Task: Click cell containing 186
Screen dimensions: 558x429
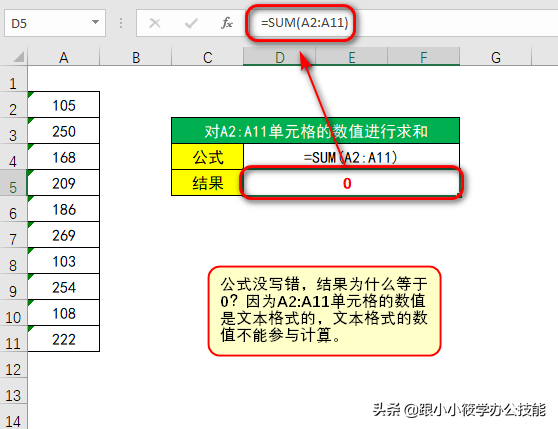Action: pyautogui.click(x=64, y=209)
